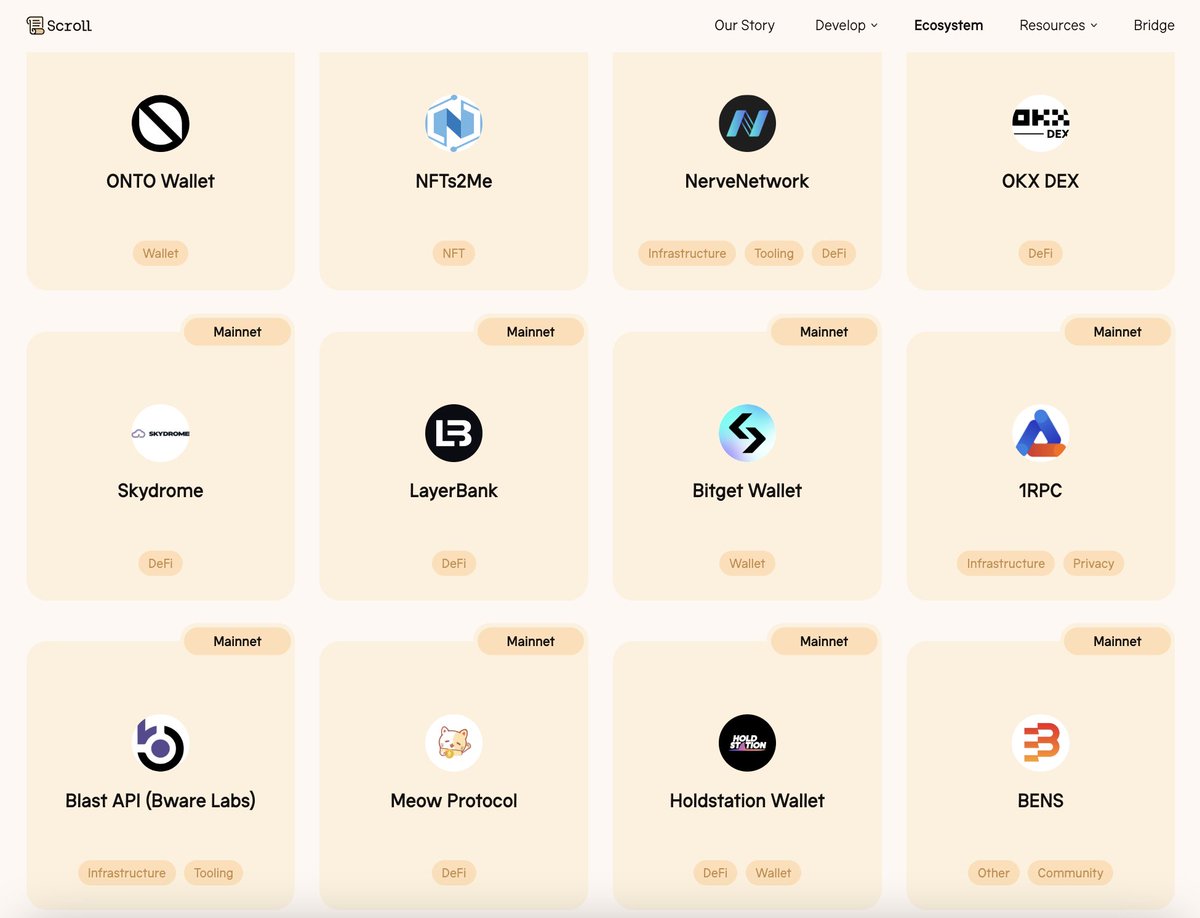Click Mainnet badge on Bitget Wallet card
1200x918 pixels.
pyautogui.click(x=824, y=332)
